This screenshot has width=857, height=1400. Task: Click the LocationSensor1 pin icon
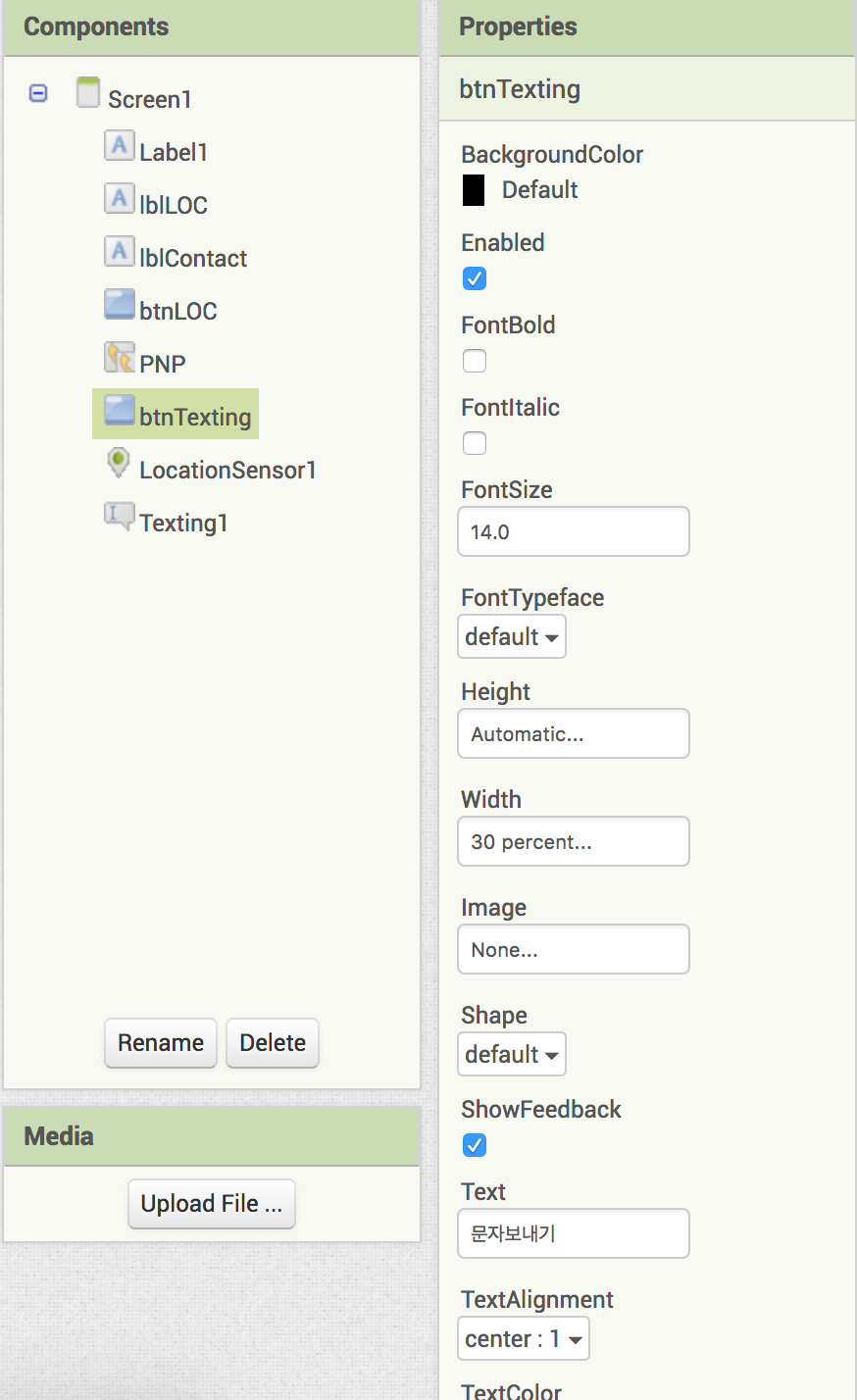(x=119, y=463)
